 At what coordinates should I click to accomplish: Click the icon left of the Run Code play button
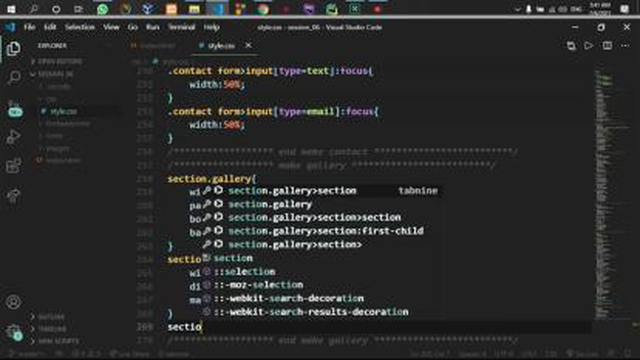click(571, 45)
